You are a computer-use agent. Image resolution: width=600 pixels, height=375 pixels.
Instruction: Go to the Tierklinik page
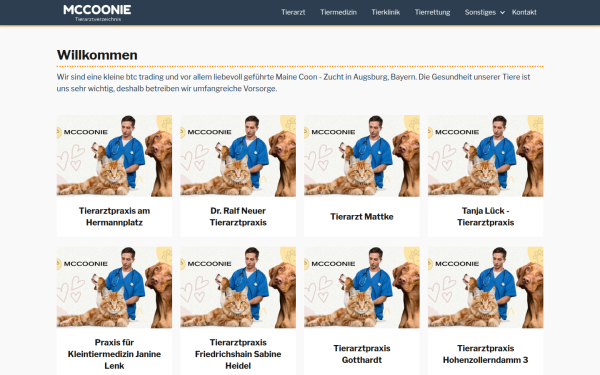[386, 12]
